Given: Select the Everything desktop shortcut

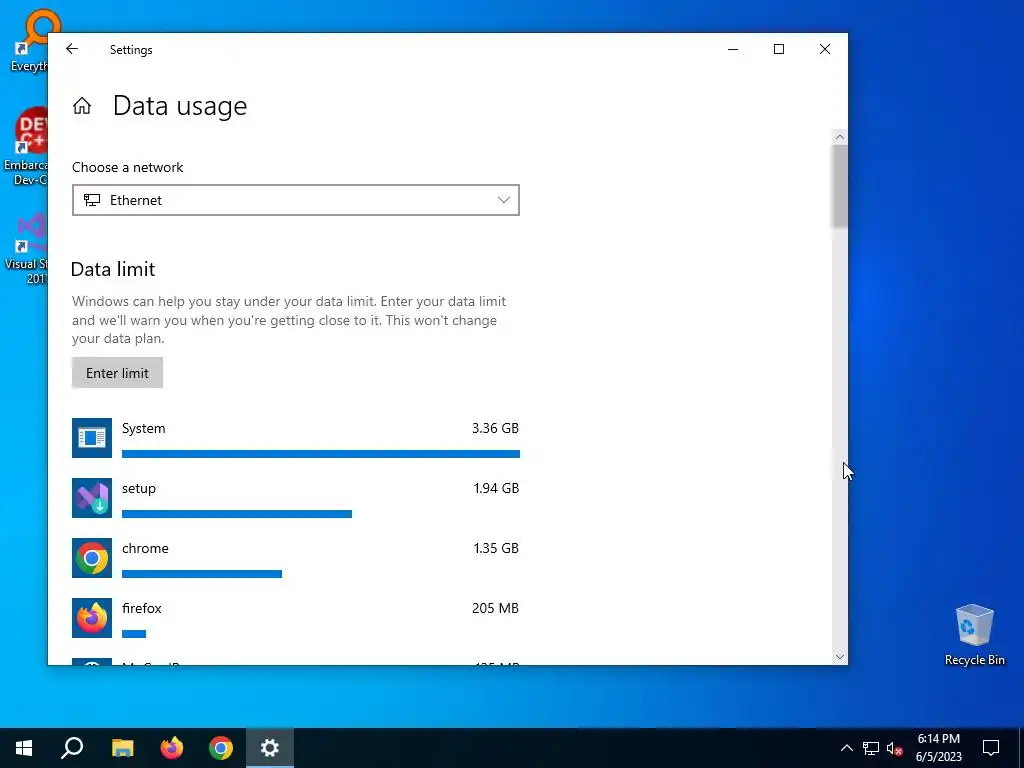Looking at the screenshot, I should (29, 40).
